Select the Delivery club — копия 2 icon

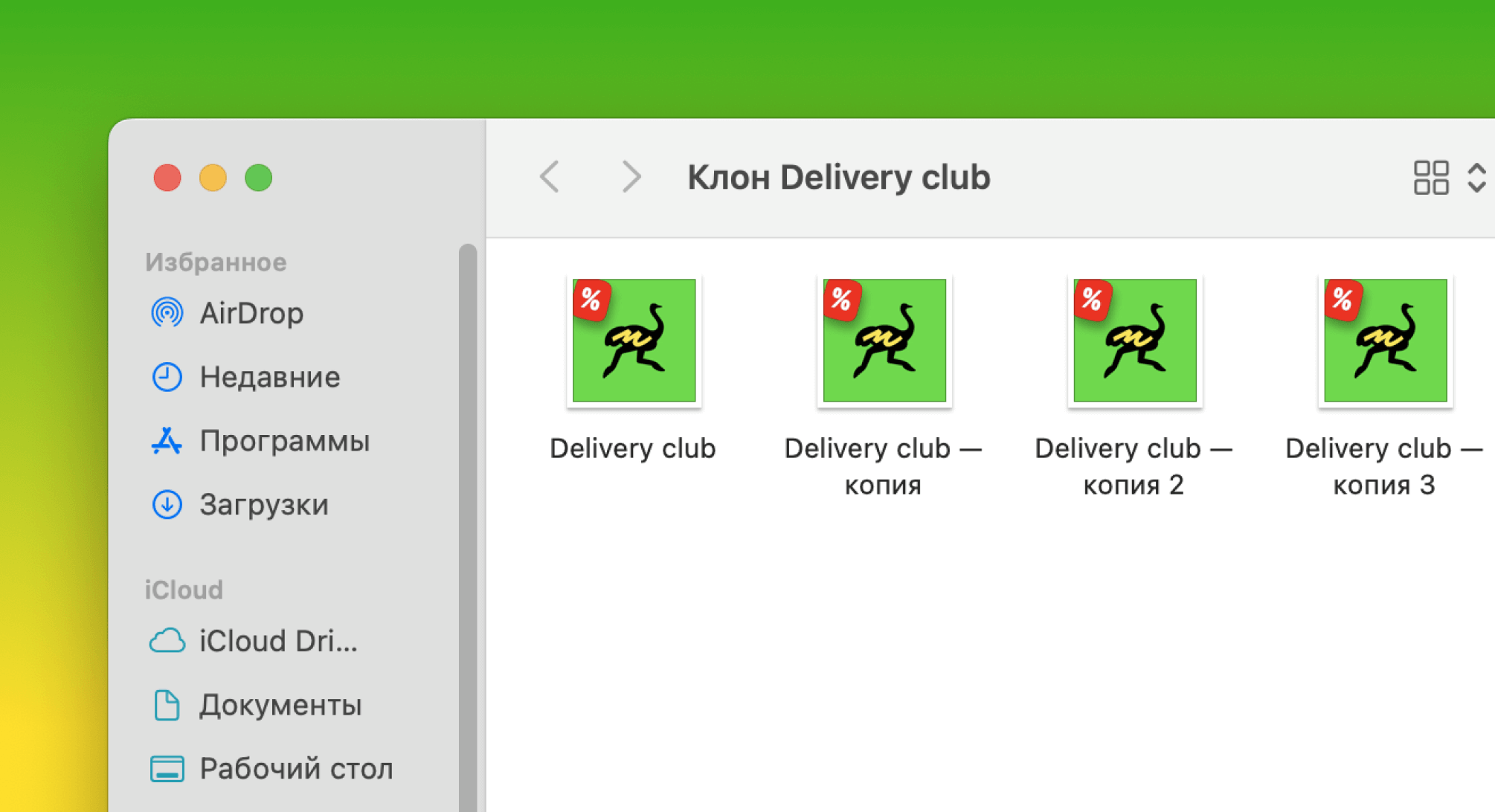(x=1135, y=341)
